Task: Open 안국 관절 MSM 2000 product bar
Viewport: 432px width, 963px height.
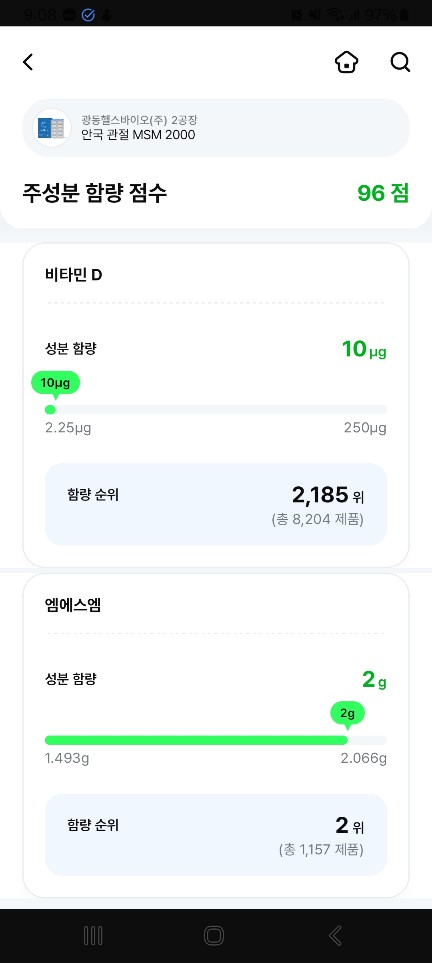Action: coord(216,128)
